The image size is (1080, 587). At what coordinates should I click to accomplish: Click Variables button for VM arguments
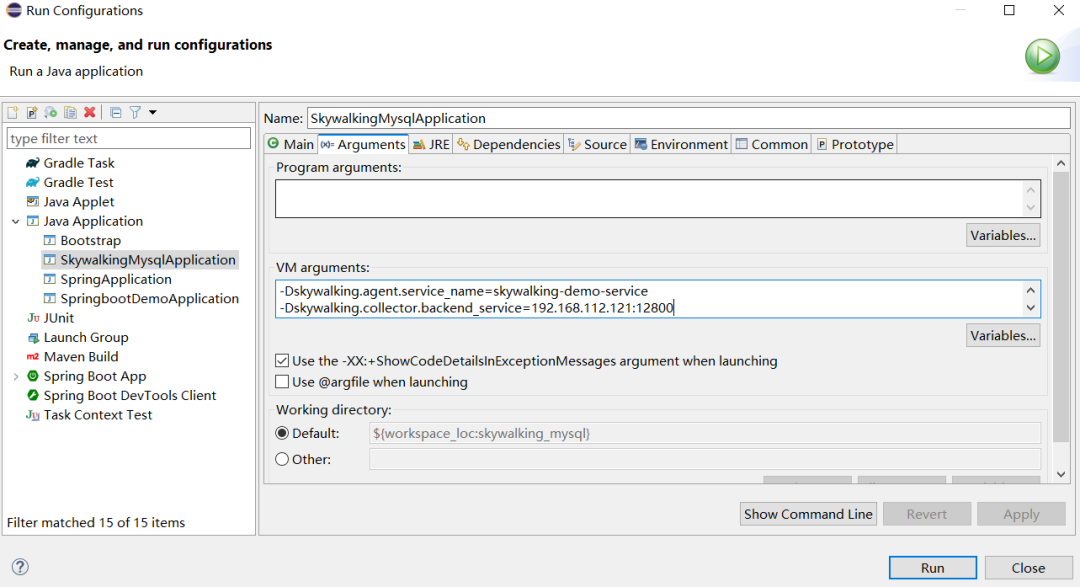(x=1003, y=336)
